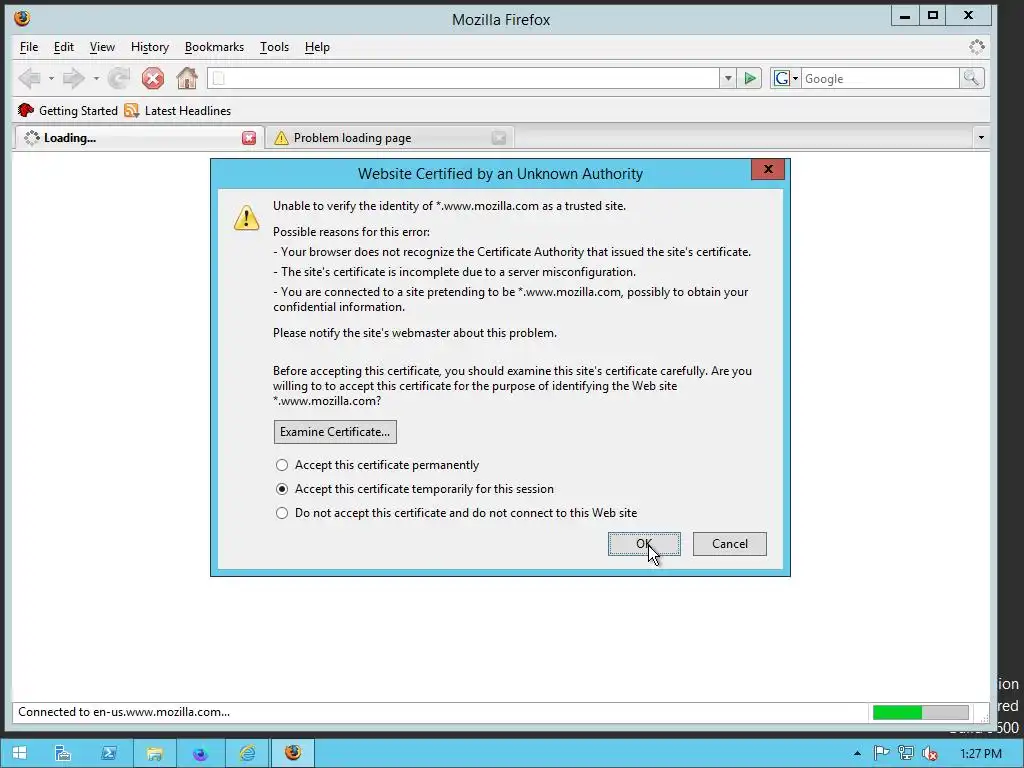This screenshot has width=1024, height=768.
Task: Click the 1:27 PM clock
Action: click(x=980, y=754)
